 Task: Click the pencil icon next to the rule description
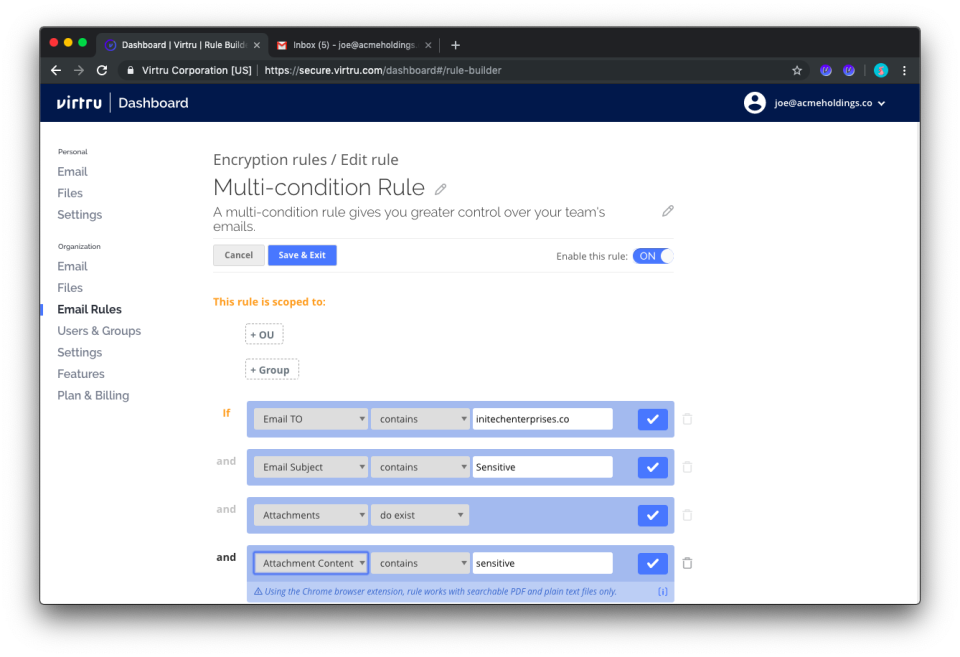pos(667,210)
